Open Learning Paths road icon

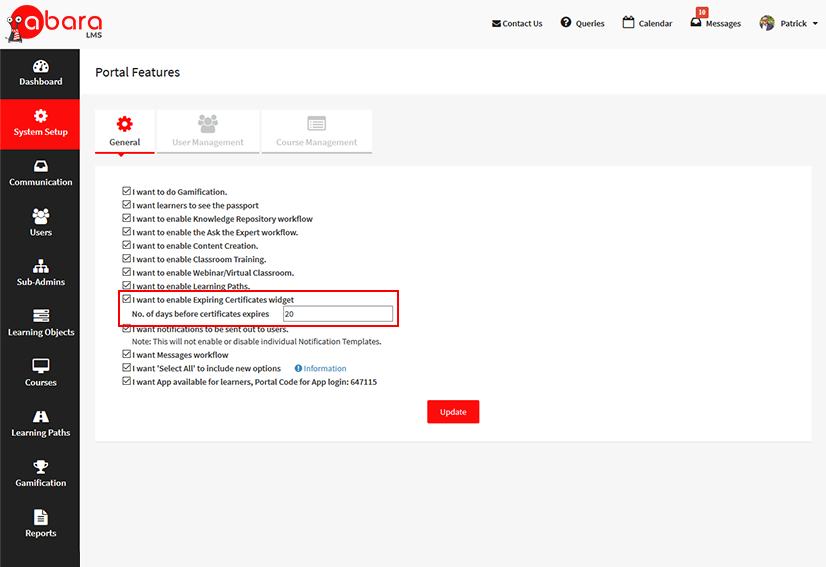click(41, 416)
